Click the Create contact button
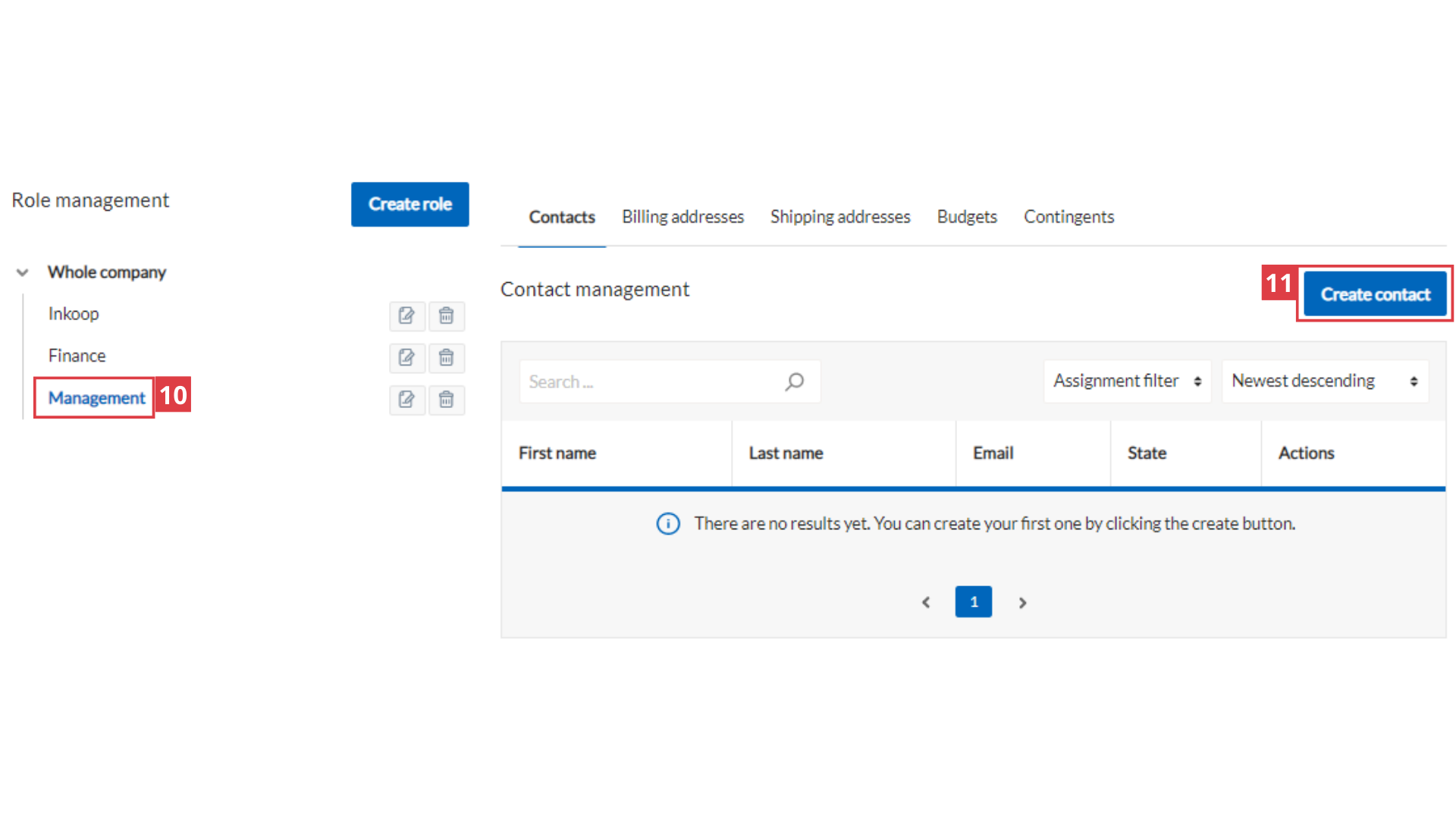 1376,294
